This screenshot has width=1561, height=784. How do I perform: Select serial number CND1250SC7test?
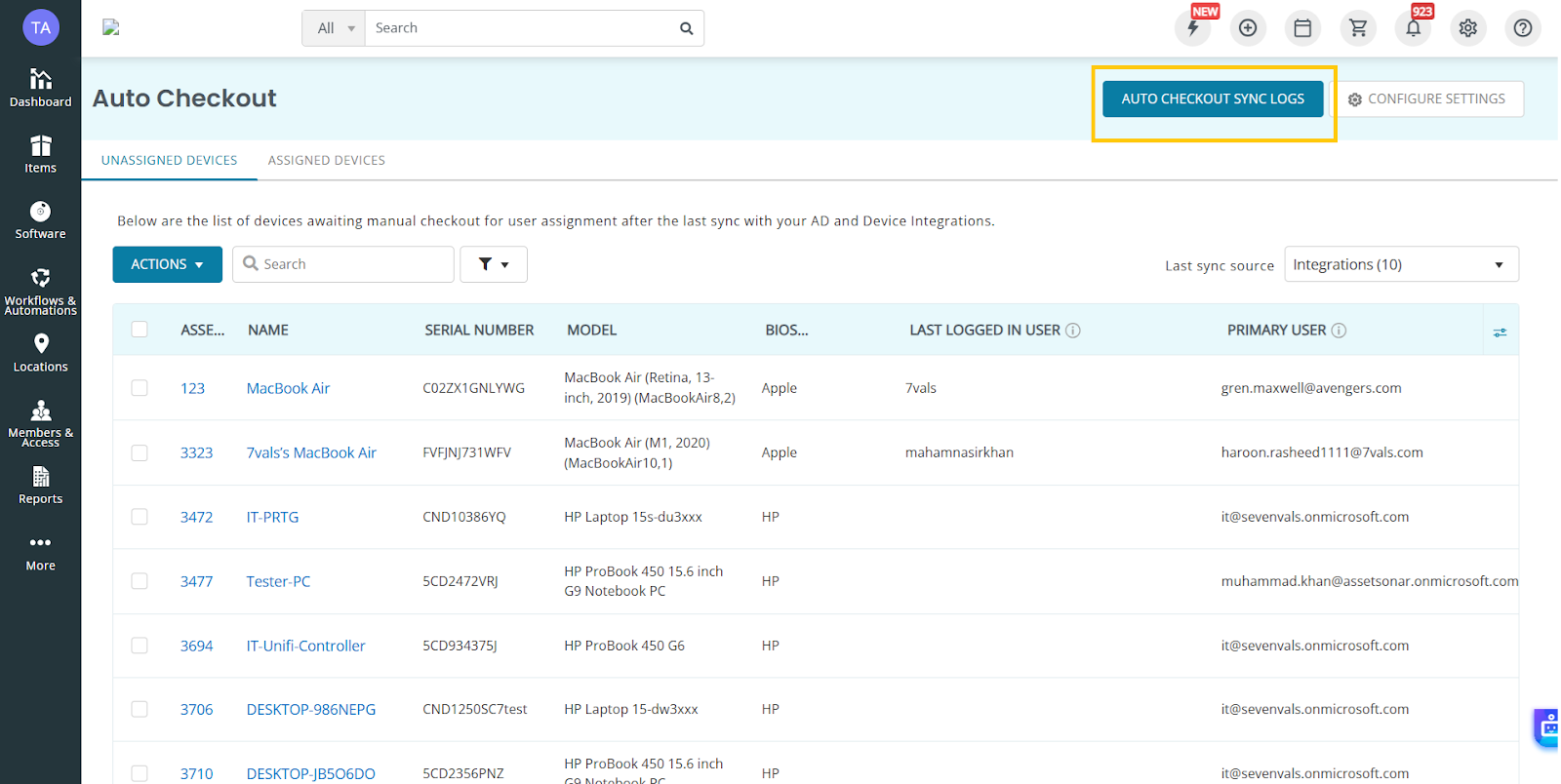pyautogui.click(x=474, y=709)
